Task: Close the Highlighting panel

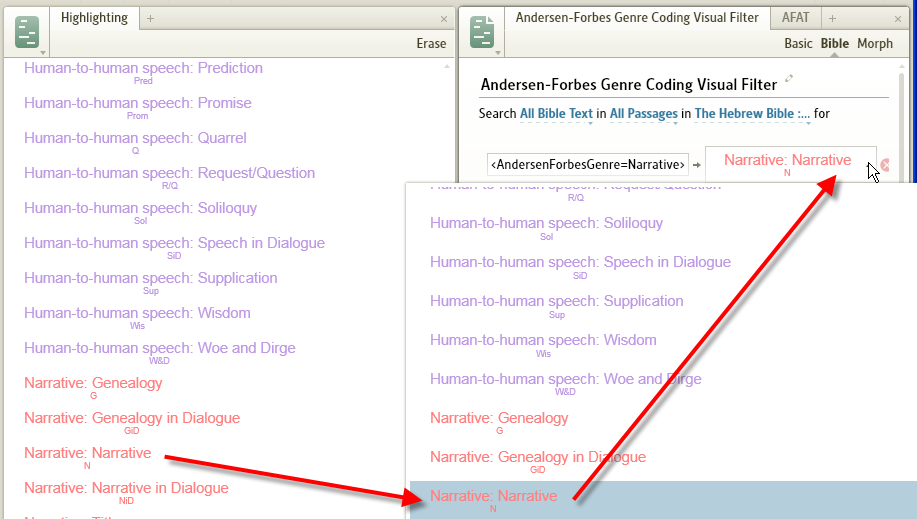Action: point(444,19)
